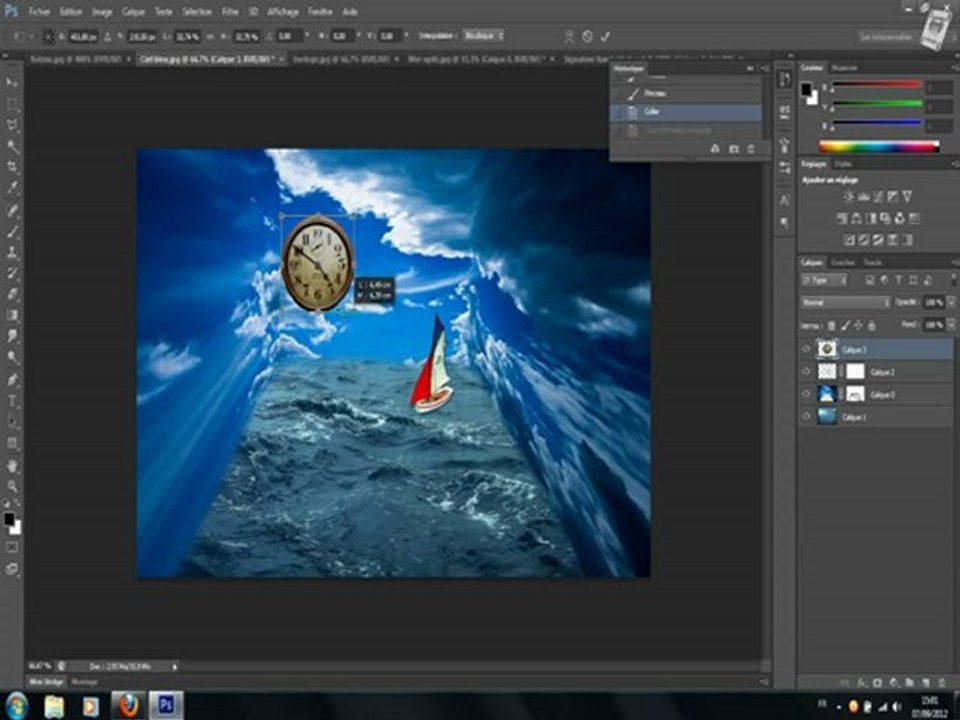Open the Fichier menu
Viewport: 960px width, 720px height.
[39, 12]
